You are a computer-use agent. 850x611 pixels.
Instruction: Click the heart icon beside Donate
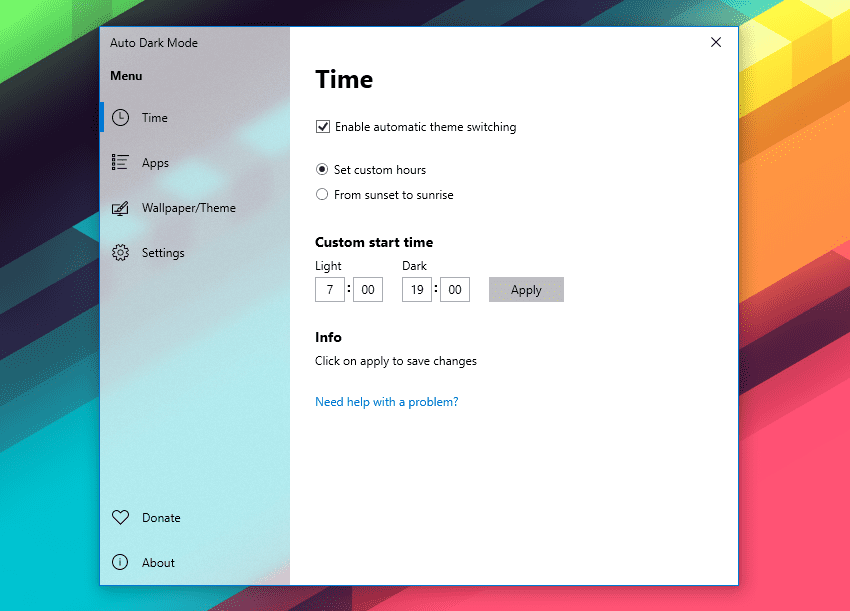pos(120,517)
